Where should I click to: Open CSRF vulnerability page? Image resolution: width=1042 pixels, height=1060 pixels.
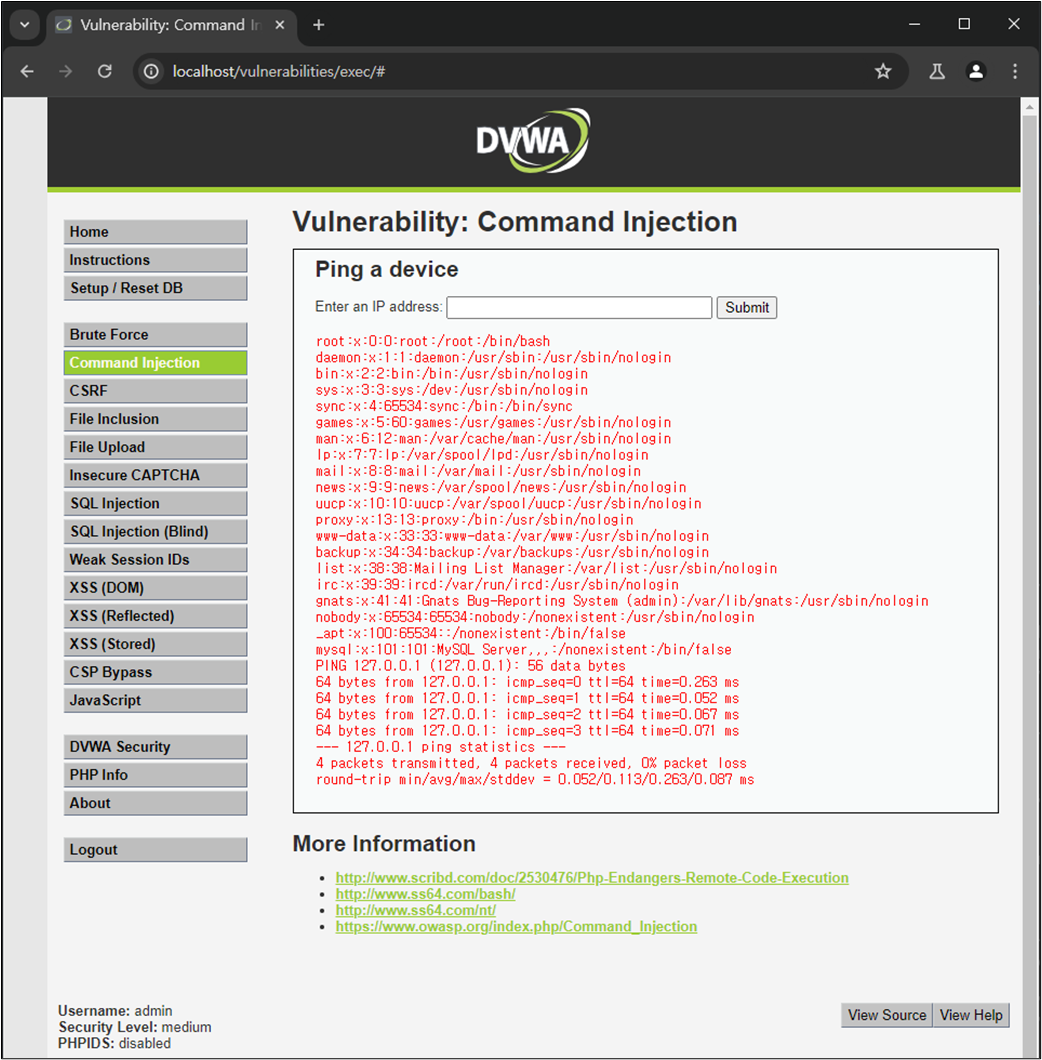coord(156,391)
